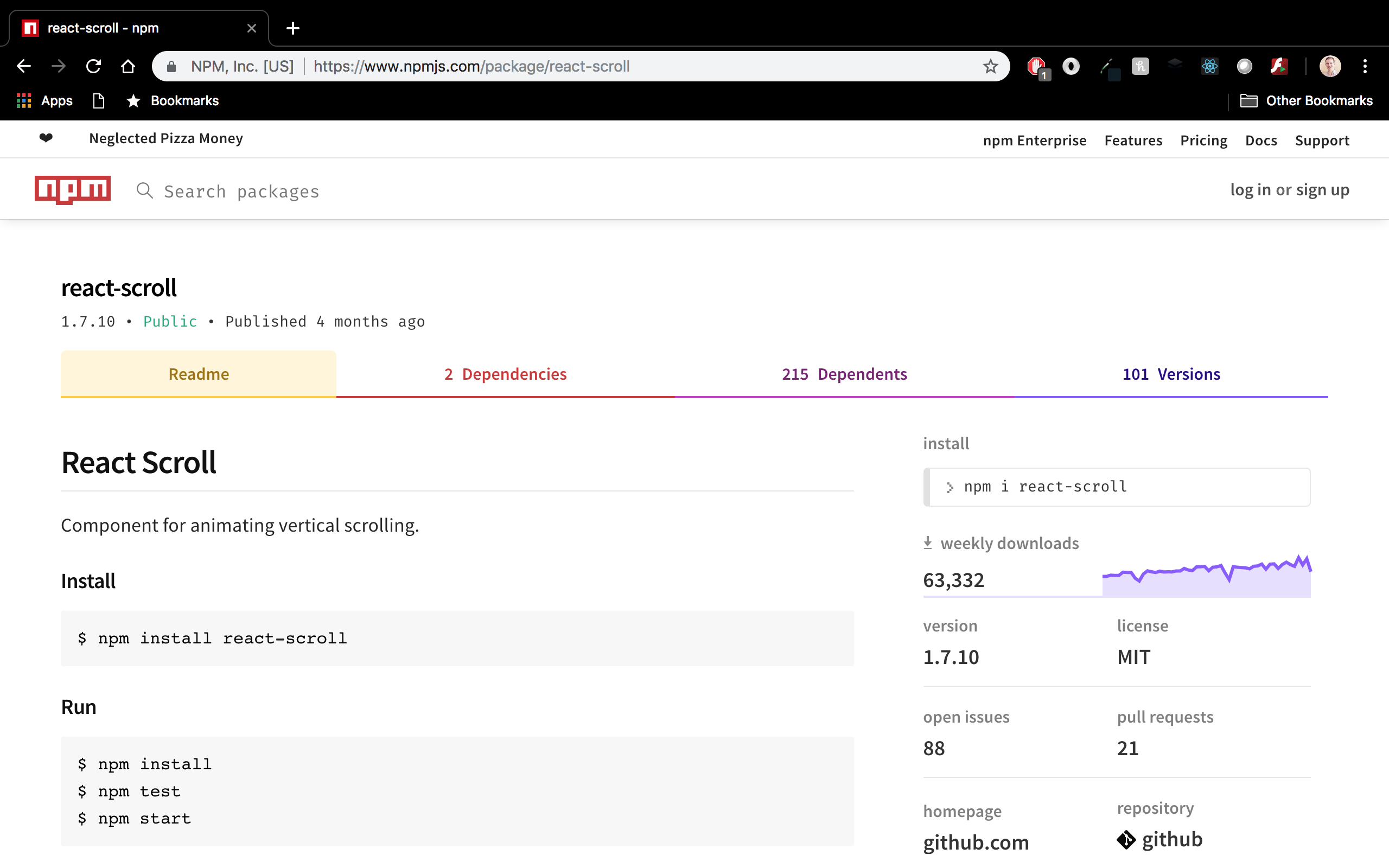Click the Bookmarks toolbar toggle

tap(134, 100)
